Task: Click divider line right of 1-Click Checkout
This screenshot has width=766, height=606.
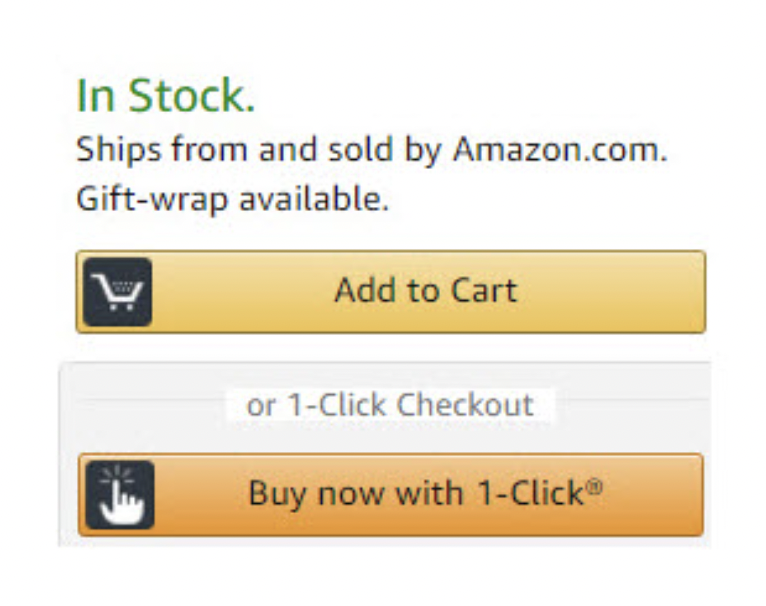Action: coord(633,400)
